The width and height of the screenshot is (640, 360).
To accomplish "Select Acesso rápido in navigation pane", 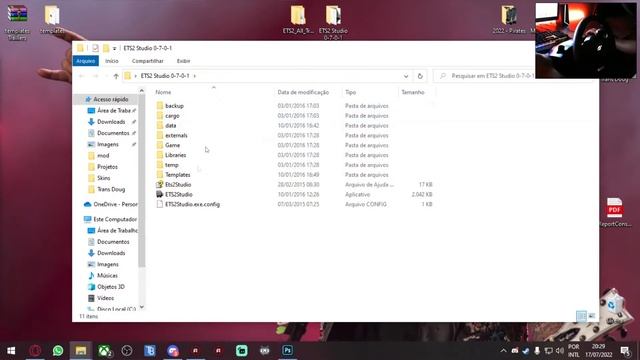I will coord(110,99).
